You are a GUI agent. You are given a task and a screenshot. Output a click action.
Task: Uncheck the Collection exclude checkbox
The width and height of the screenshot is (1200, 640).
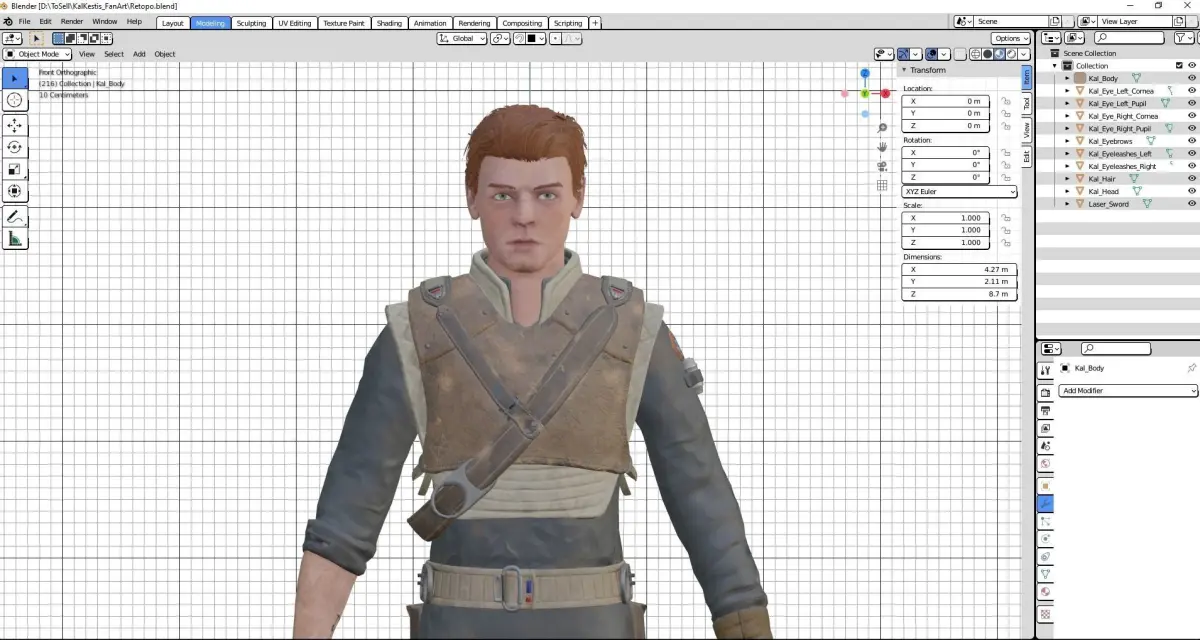click(1179, 66)
